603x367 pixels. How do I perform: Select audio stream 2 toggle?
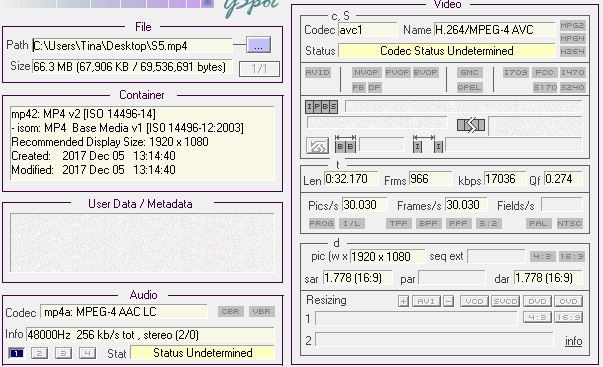point(40,353)
